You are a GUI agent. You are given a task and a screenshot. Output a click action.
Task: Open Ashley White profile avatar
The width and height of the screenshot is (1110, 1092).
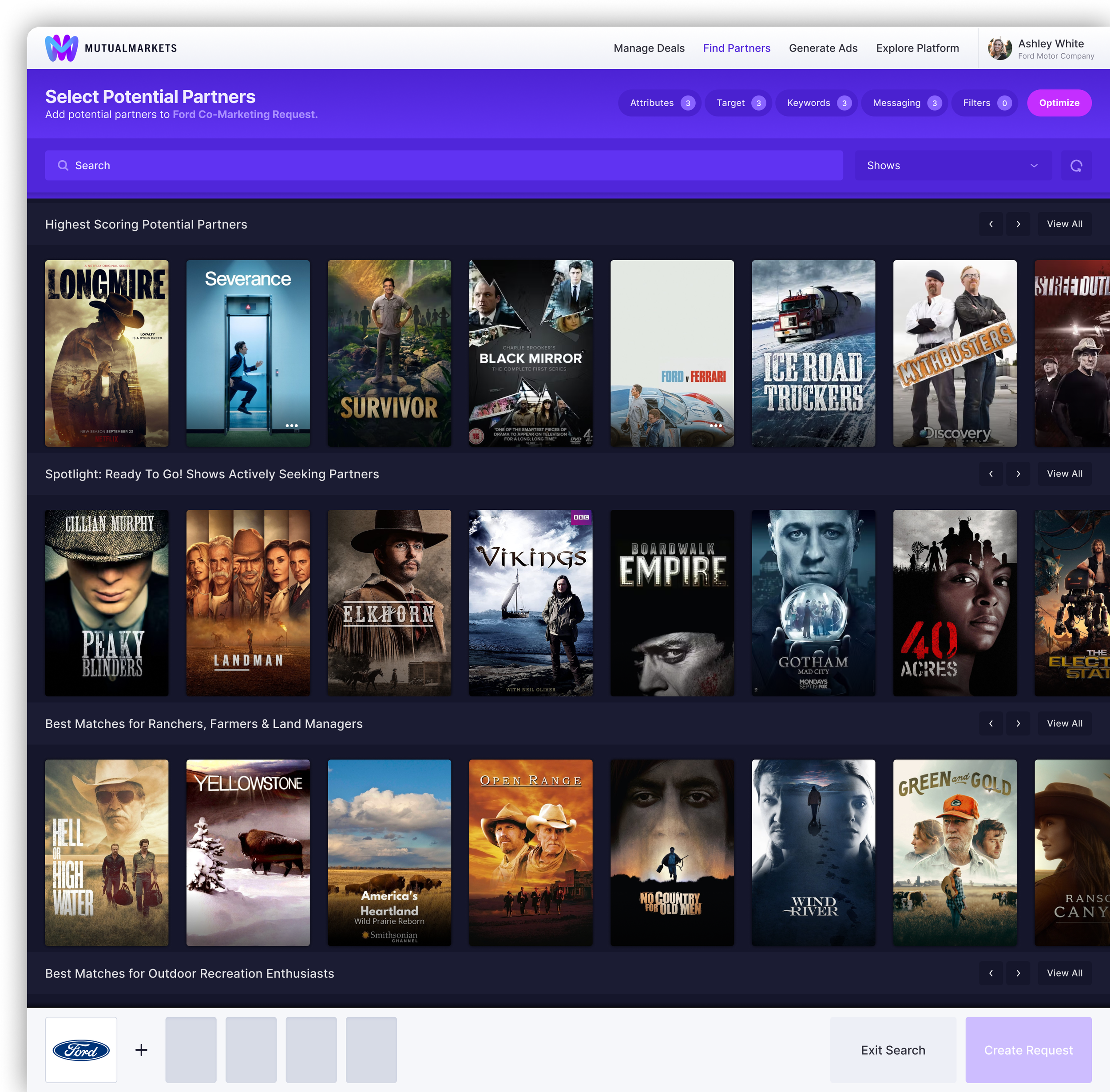[x=999, y=48]
